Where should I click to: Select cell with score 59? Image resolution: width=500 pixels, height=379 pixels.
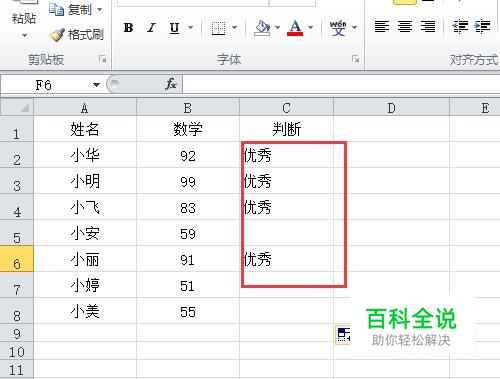188,233
